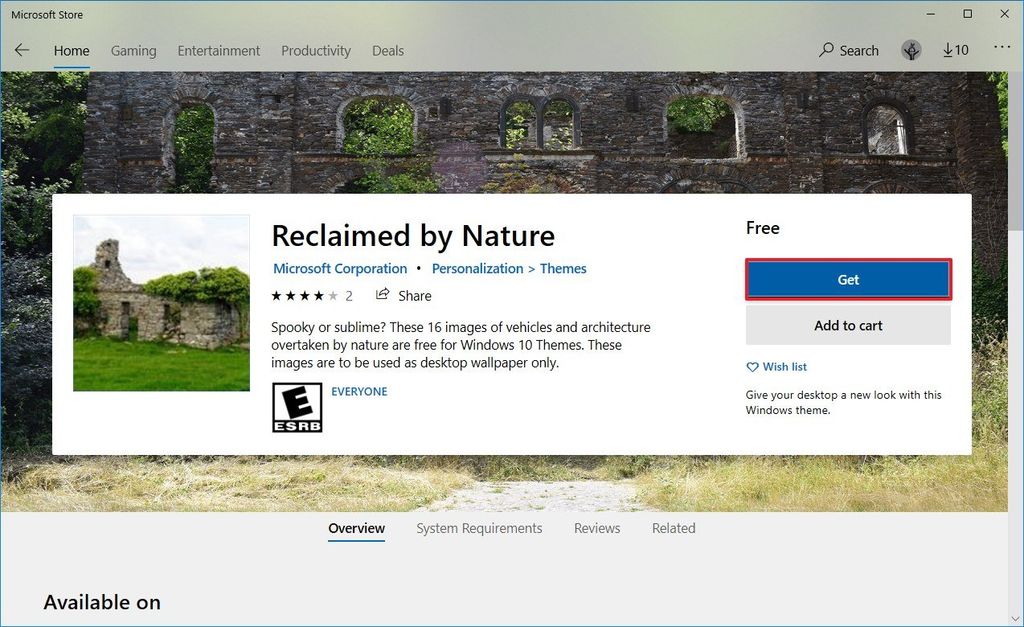Open the Entertainment section
The image size is (1024, 627).
coord(218,50)
